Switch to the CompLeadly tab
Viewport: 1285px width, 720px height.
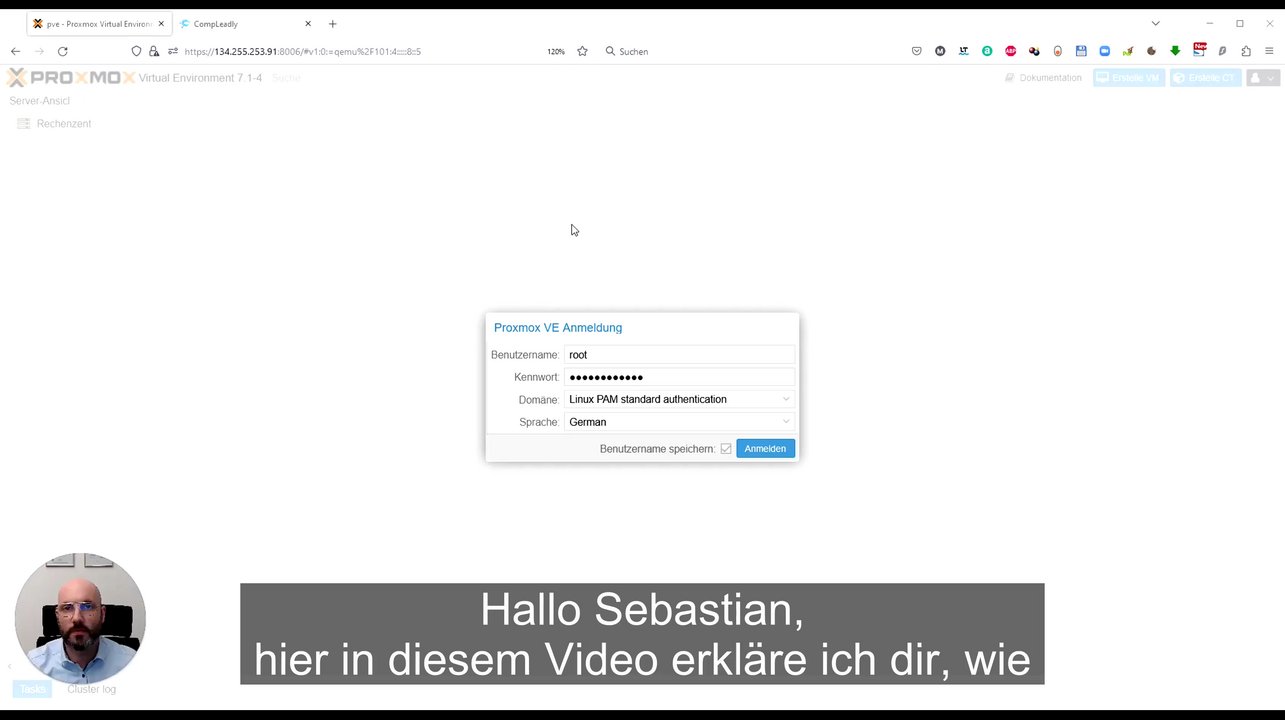[245, 24]
